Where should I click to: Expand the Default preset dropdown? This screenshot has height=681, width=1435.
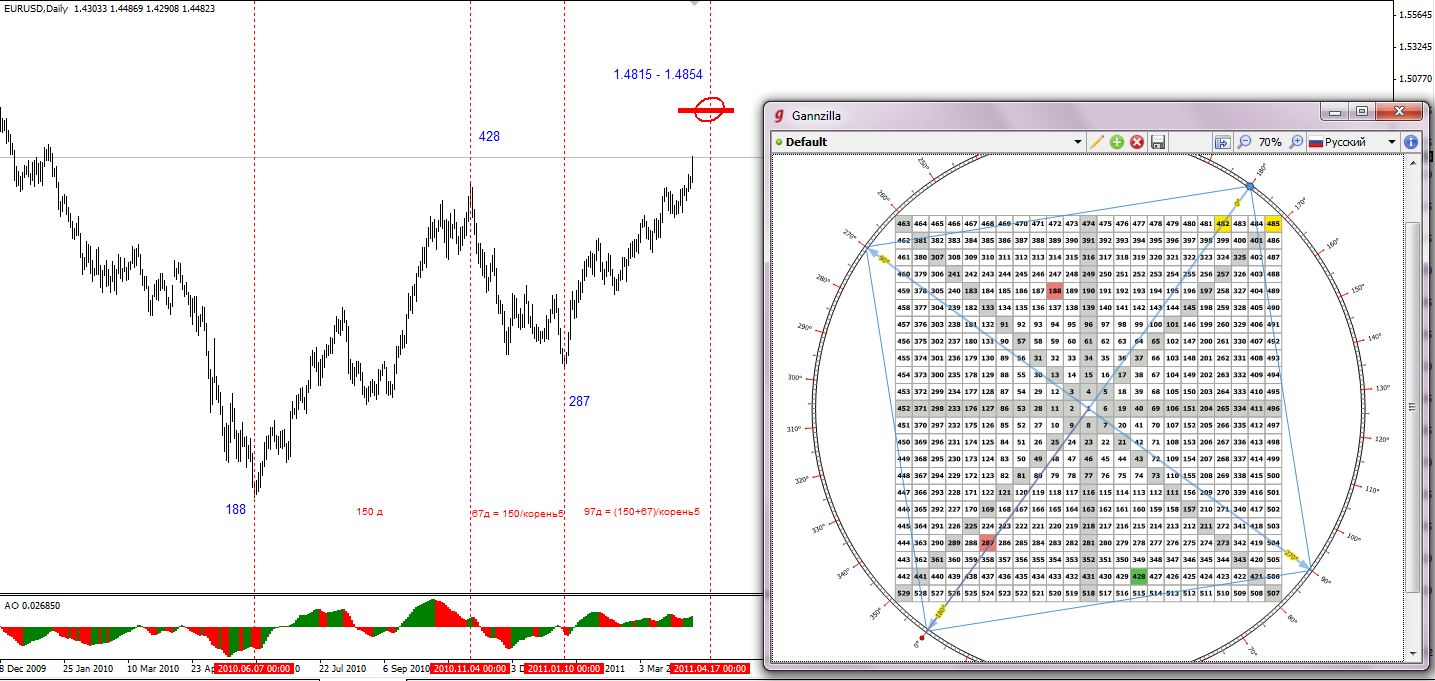point(1078,142)
